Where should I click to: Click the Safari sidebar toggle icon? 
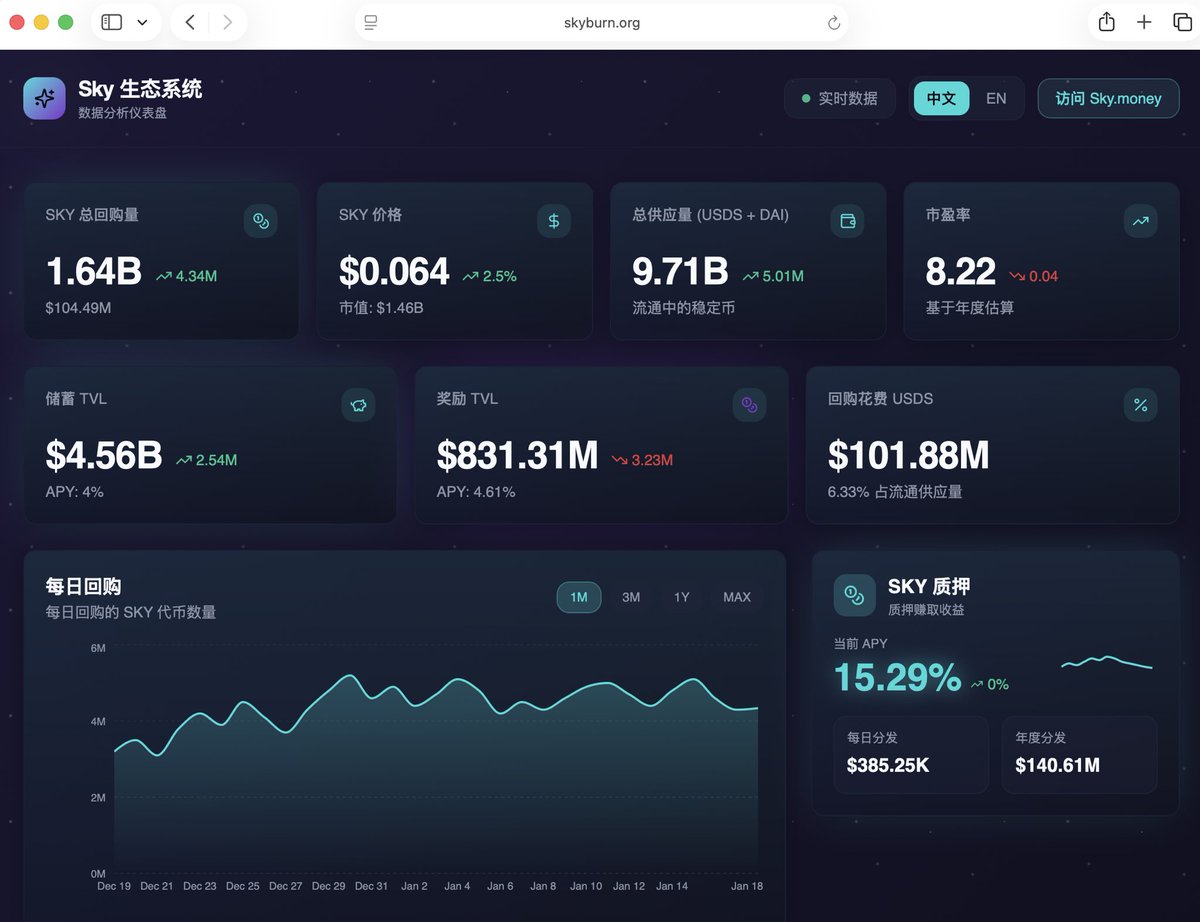[x=112, y=22]
